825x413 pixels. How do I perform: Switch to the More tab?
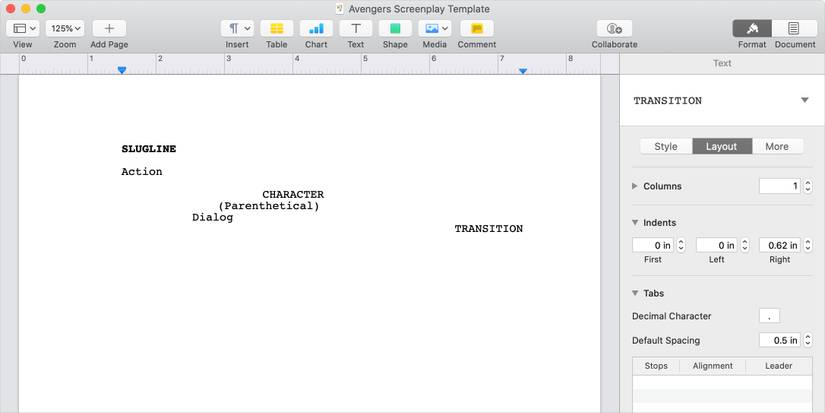coord(777,146)
